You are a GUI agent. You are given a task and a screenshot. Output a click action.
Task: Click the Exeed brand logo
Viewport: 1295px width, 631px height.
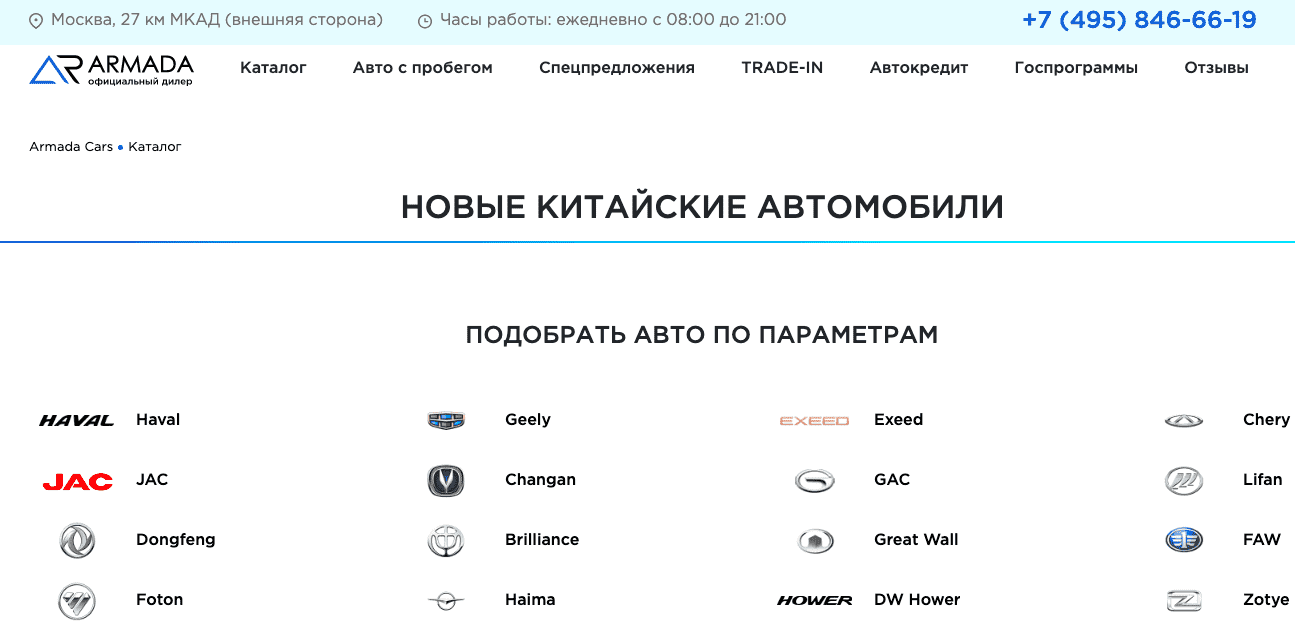tap(815, 419)
